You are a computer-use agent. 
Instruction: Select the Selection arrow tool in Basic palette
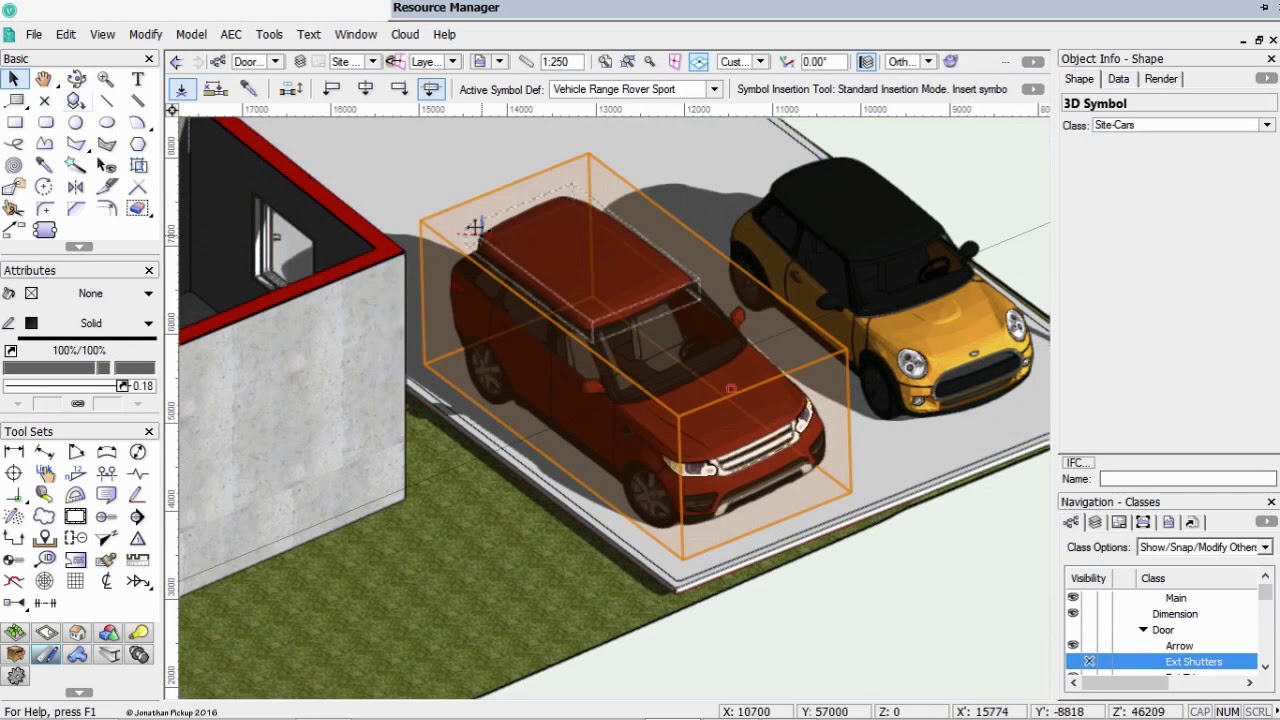[14, 79]
